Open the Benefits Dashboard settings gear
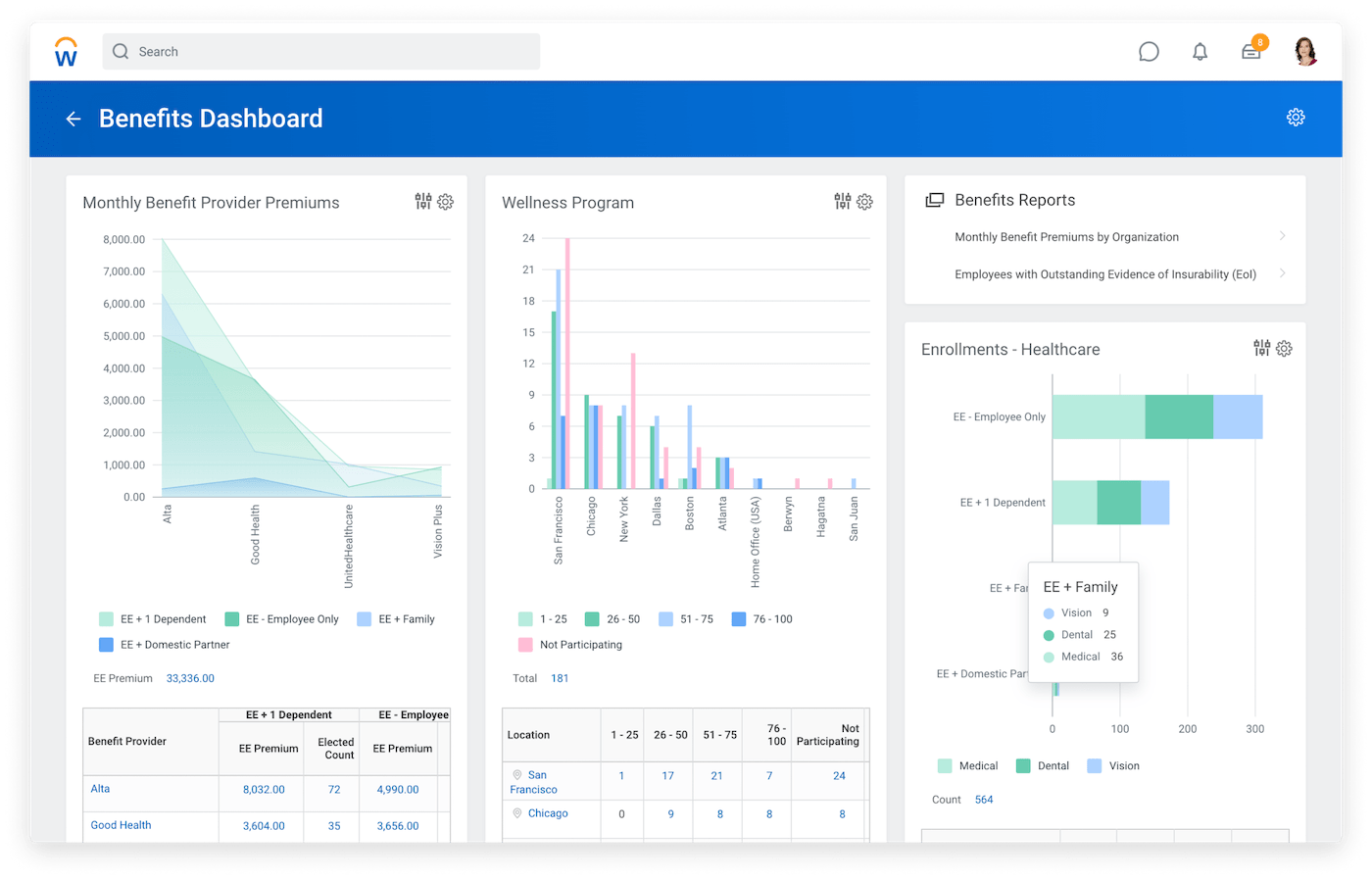Viewport: 1372px width, 880px height. [x=1296, y=117]
